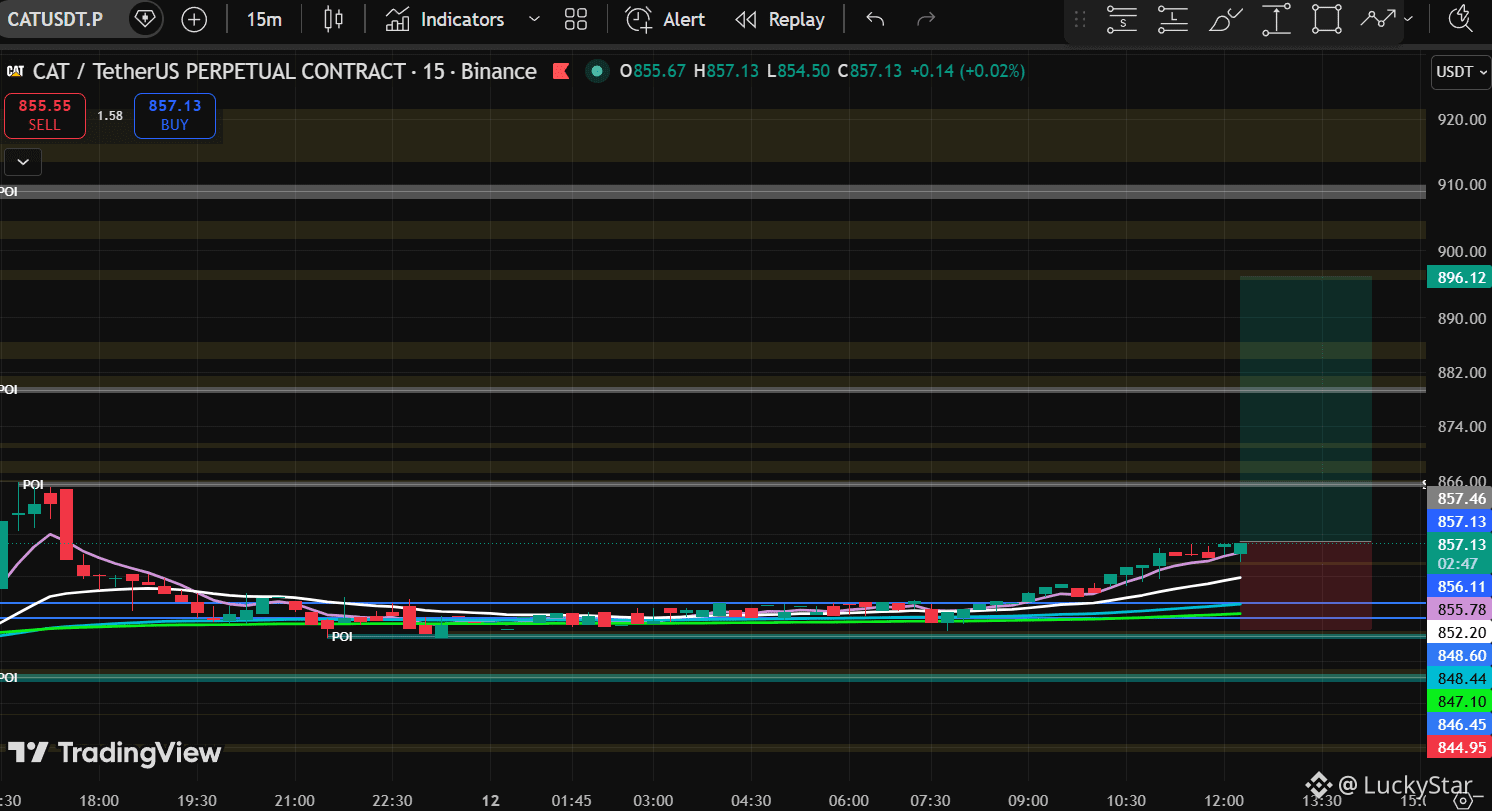Click the POI label below the 22:30 candles
Viewport: 1492px width, 811px height.
click(342, 636)
